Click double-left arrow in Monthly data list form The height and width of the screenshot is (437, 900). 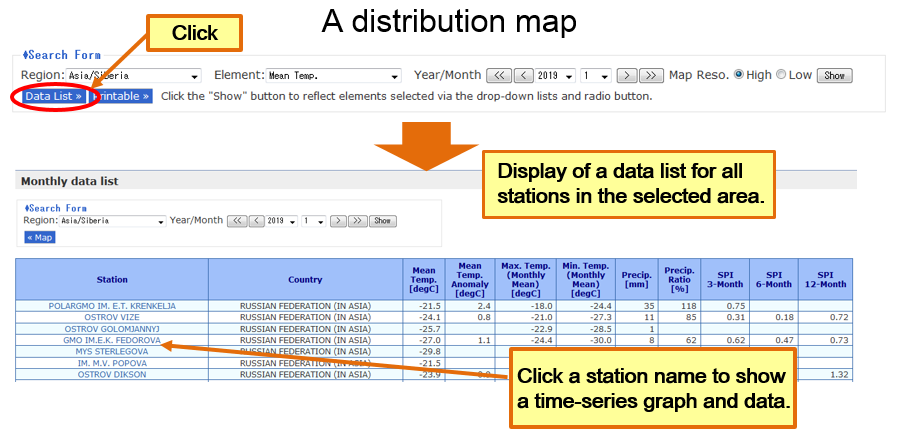(x=237, y=221)
